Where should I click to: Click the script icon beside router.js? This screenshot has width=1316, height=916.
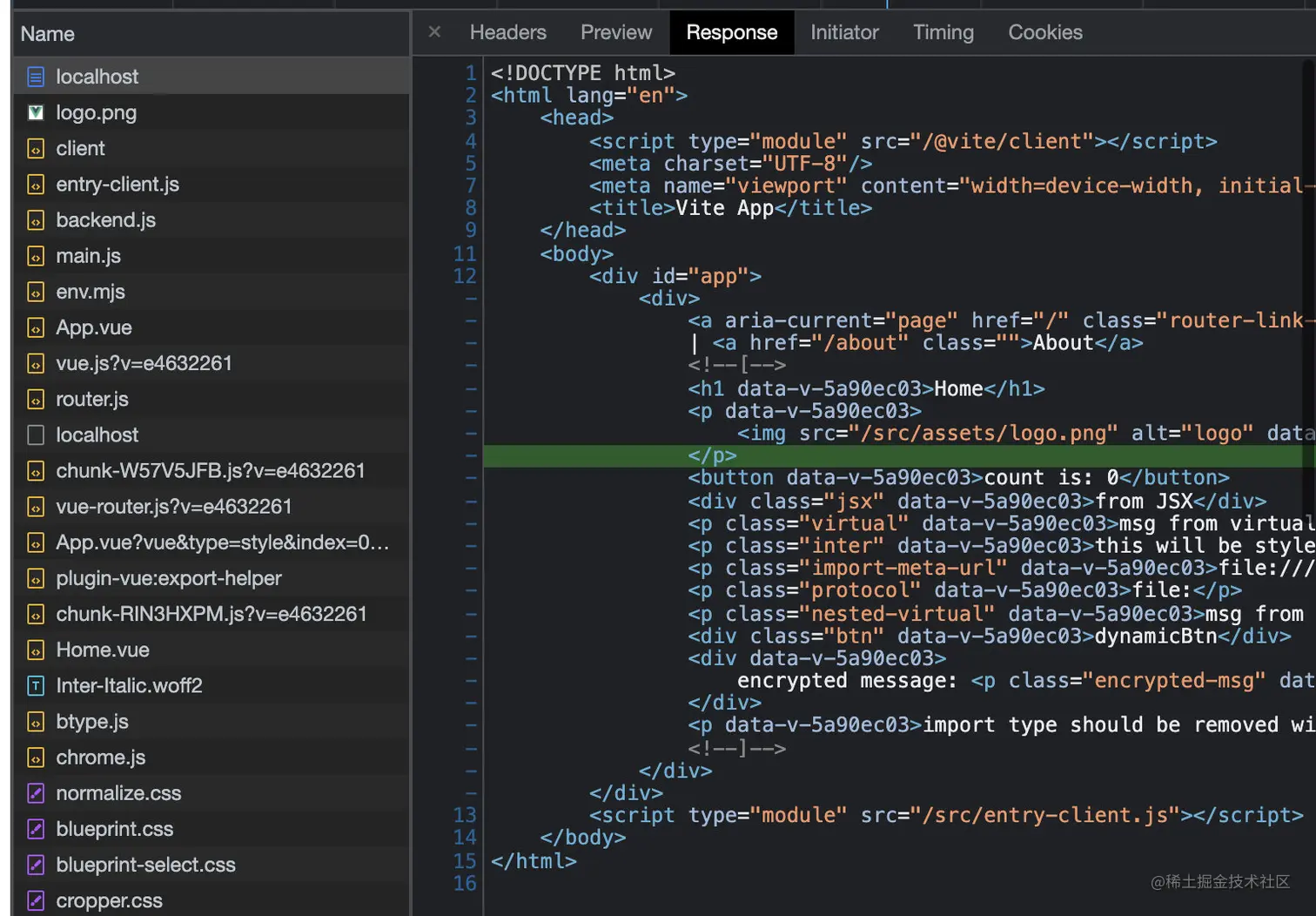coord(36,399)
